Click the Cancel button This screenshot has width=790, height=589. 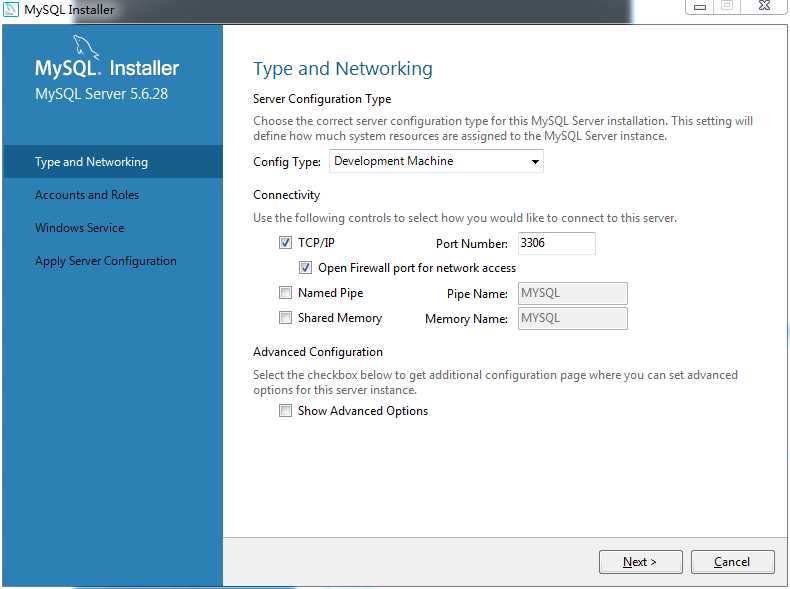733,562
